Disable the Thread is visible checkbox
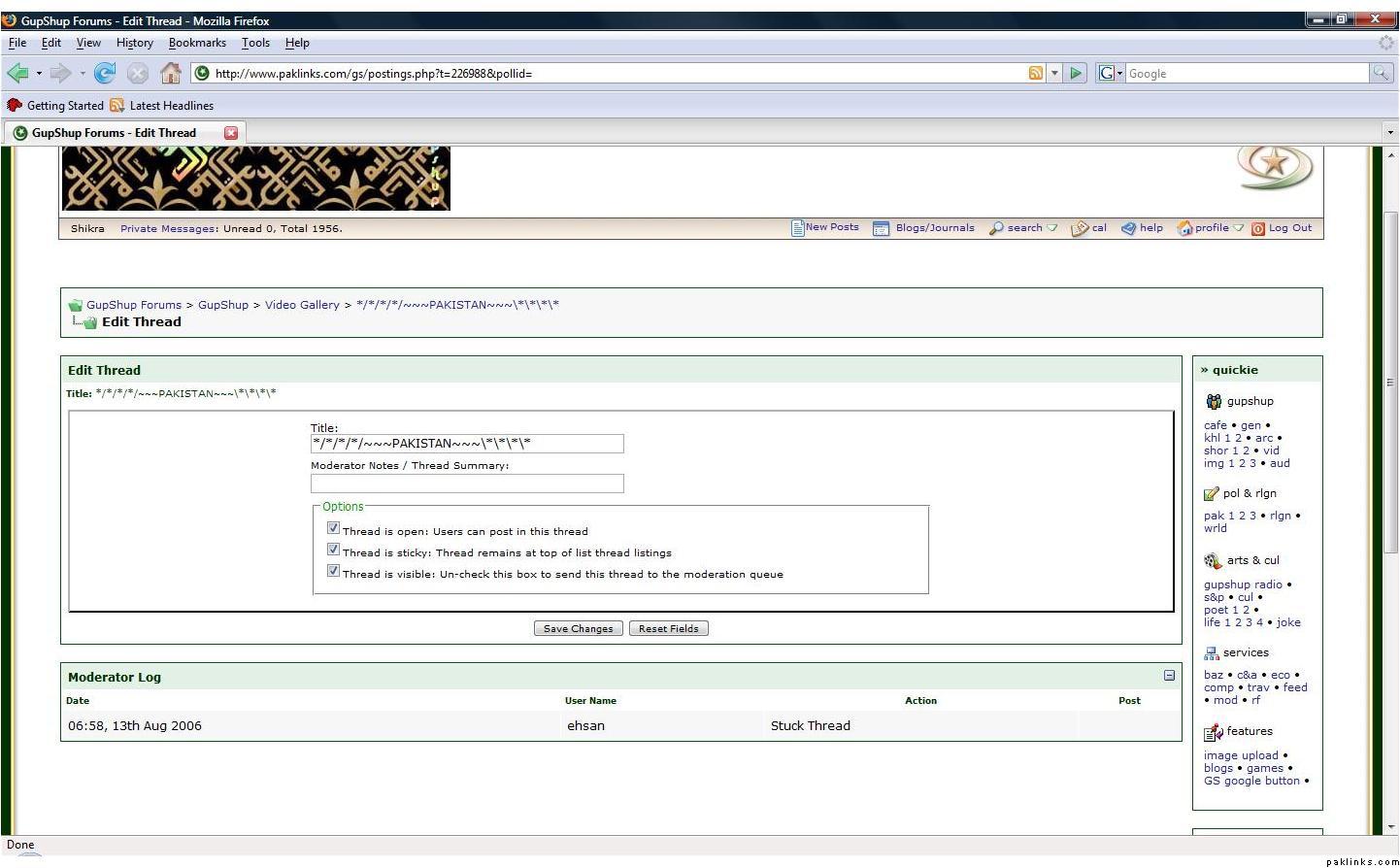1400x868 pixels. point(333,572)
